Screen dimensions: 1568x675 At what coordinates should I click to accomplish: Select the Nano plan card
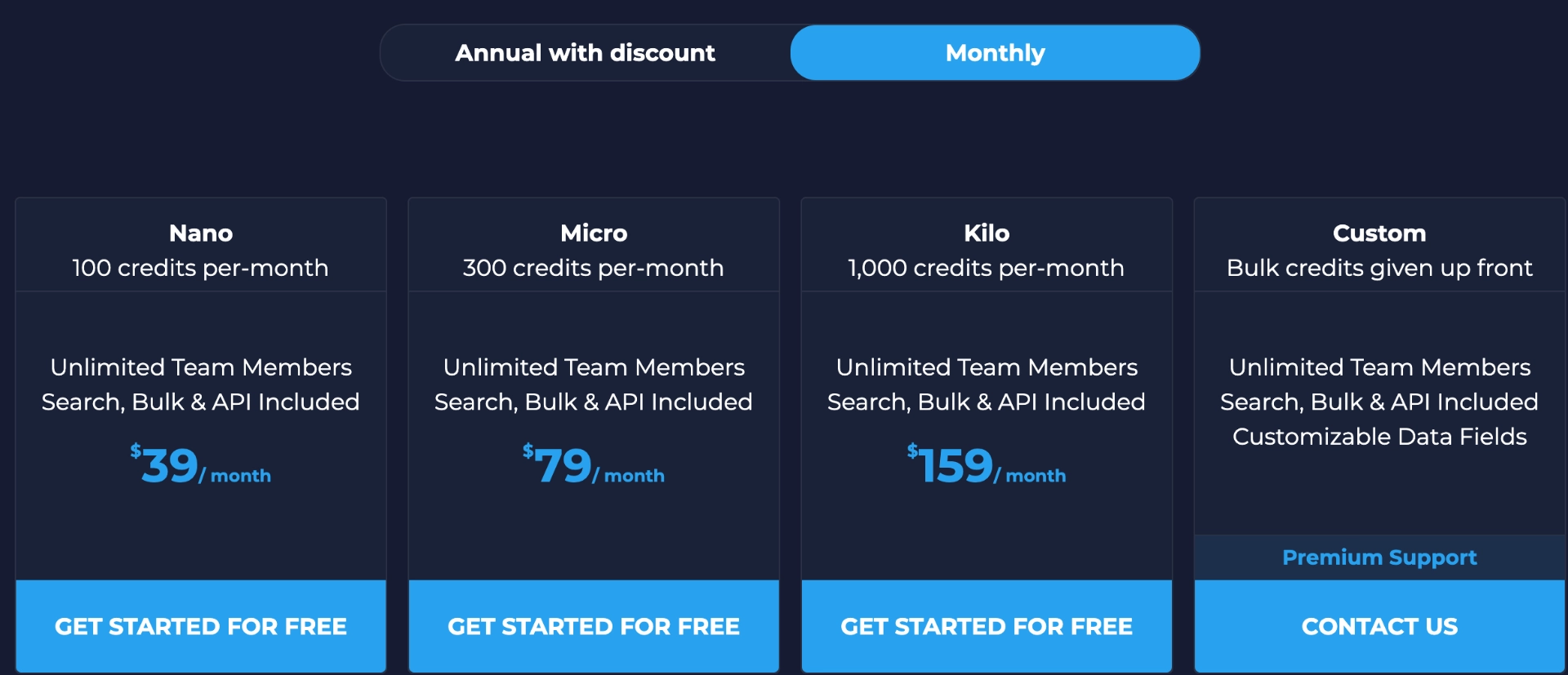(201, 384)
